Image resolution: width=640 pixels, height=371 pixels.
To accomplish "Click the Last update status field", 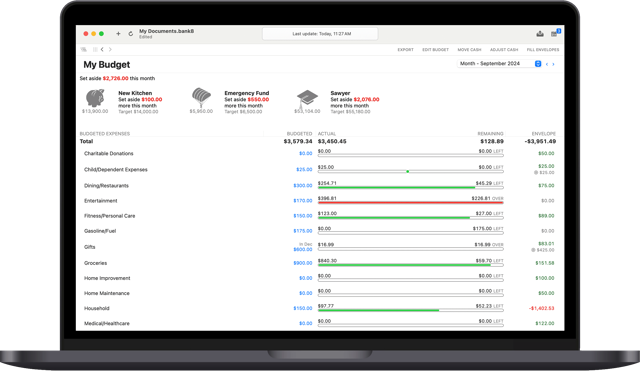I will 320,34.
